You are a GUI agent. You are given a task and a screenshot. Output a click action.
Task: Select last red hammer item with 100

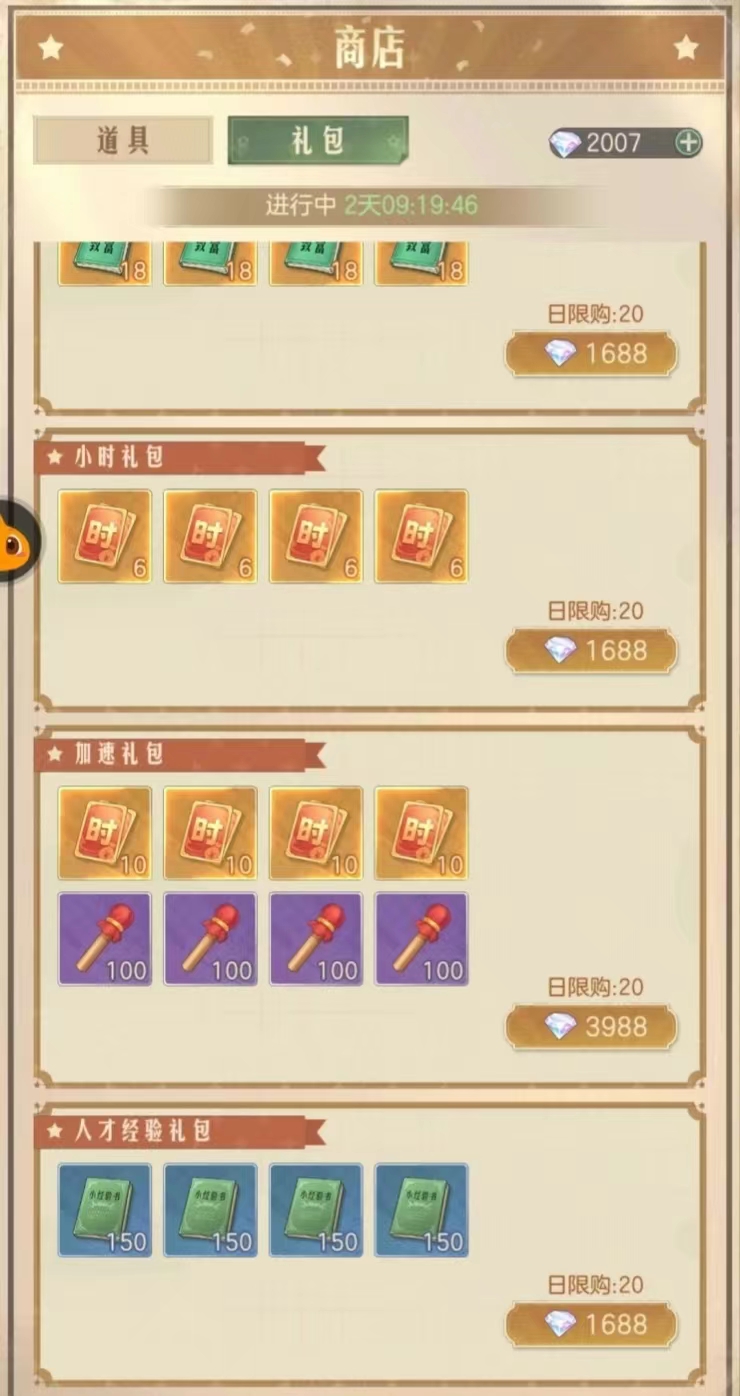(421, 939)
